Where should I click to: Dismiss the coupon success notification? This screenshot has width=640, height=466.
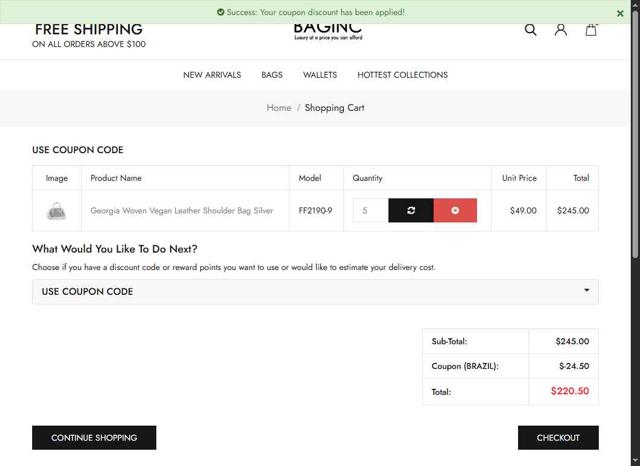(620, 13)
